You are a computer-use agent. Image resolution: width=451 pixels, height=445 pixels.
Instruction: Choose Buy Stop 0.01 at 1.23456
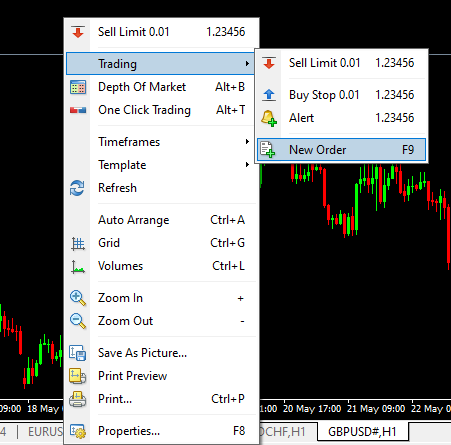click(342, 95)
